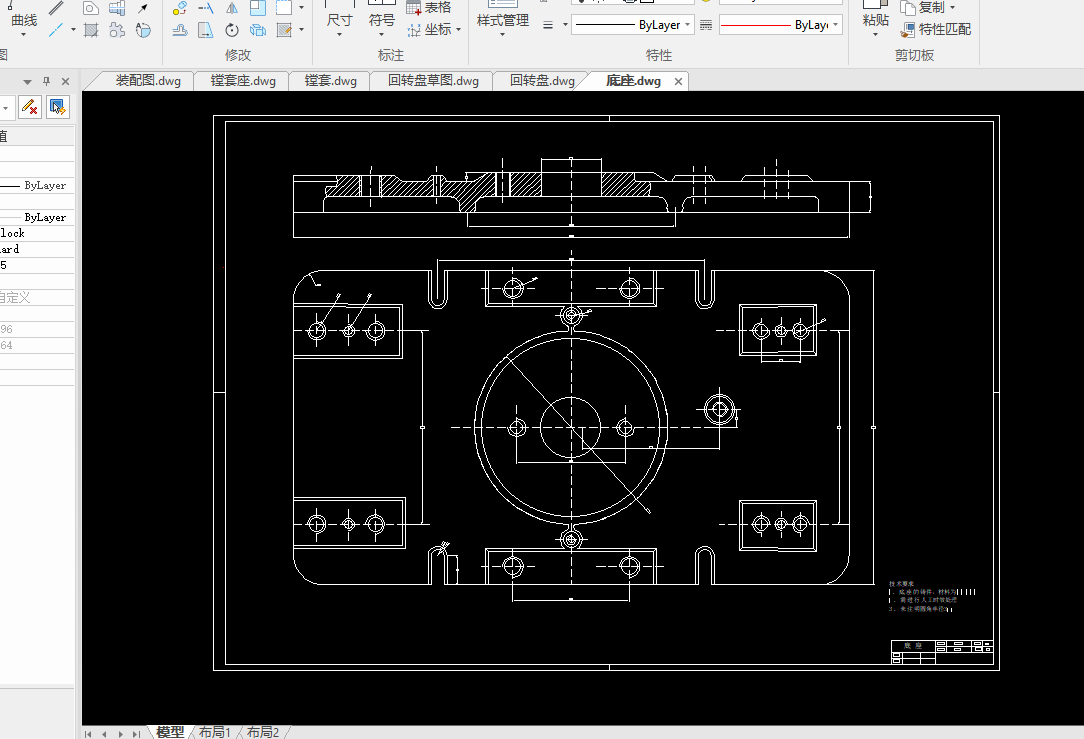Click the hatch pattern icon
The height and width of the screenshot is (739, 1084).
[x=90, y=30]
